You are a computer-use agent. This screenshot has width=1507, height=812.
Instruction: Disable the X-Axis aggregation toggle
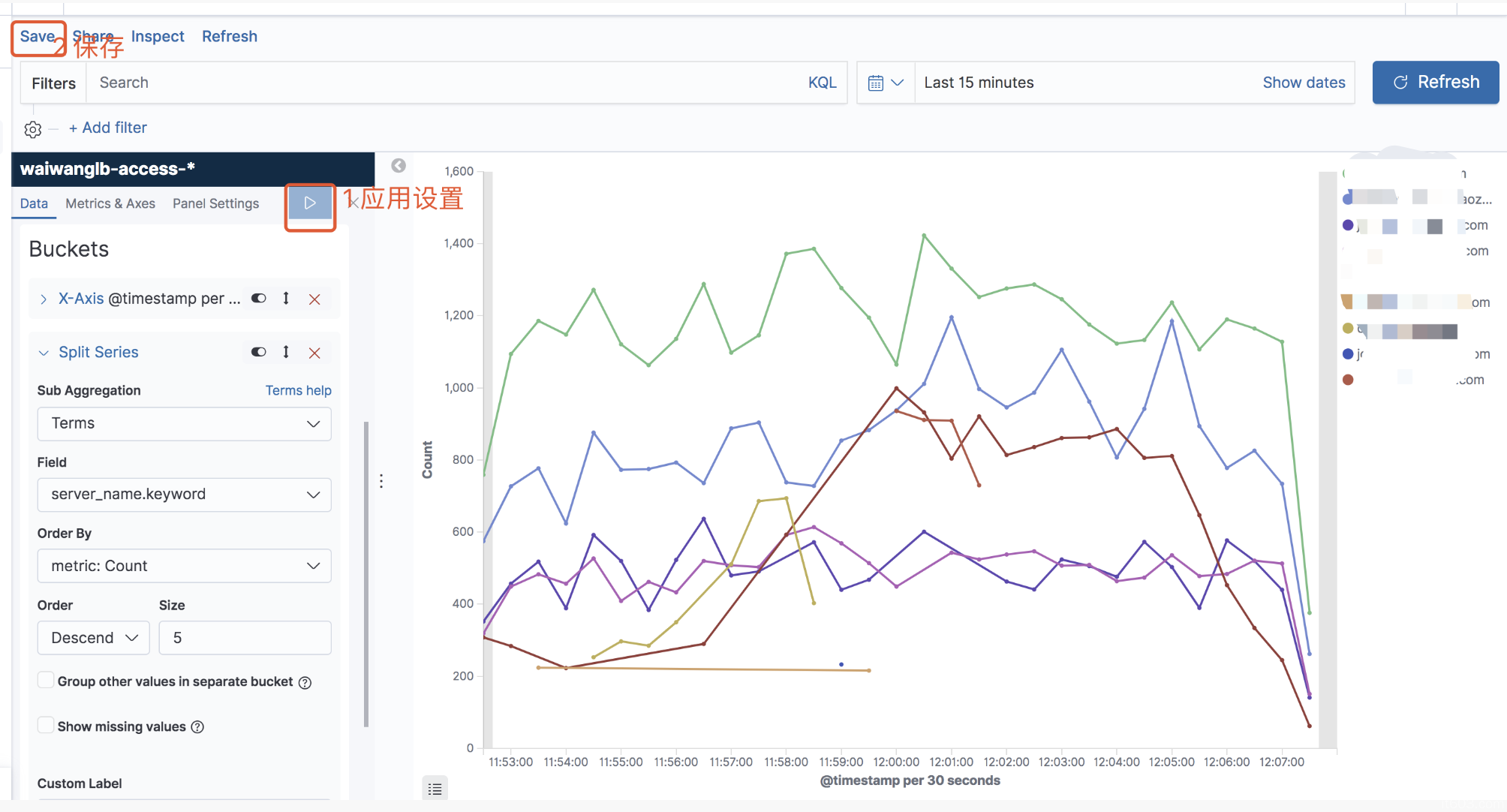click(259, 299)
